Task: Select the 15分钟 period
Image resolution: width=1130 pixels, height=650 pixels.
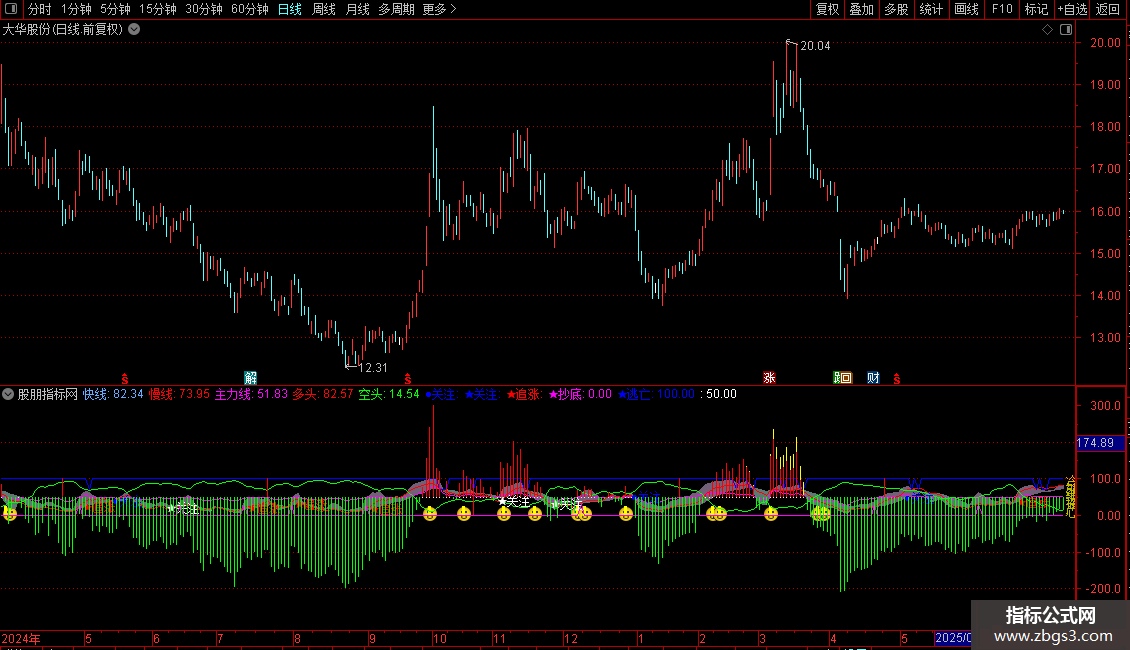Action: [157, 9]
